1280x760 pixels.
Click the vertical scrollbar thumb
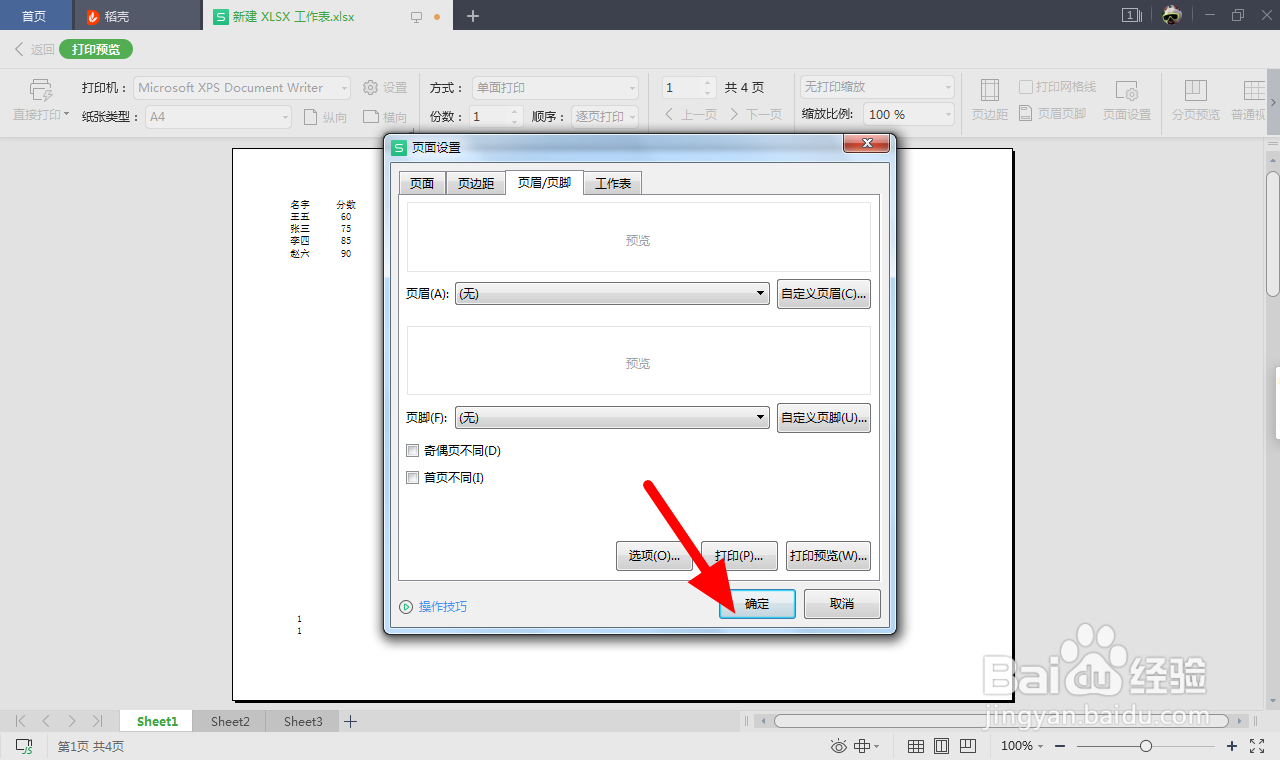(1272, 235)
